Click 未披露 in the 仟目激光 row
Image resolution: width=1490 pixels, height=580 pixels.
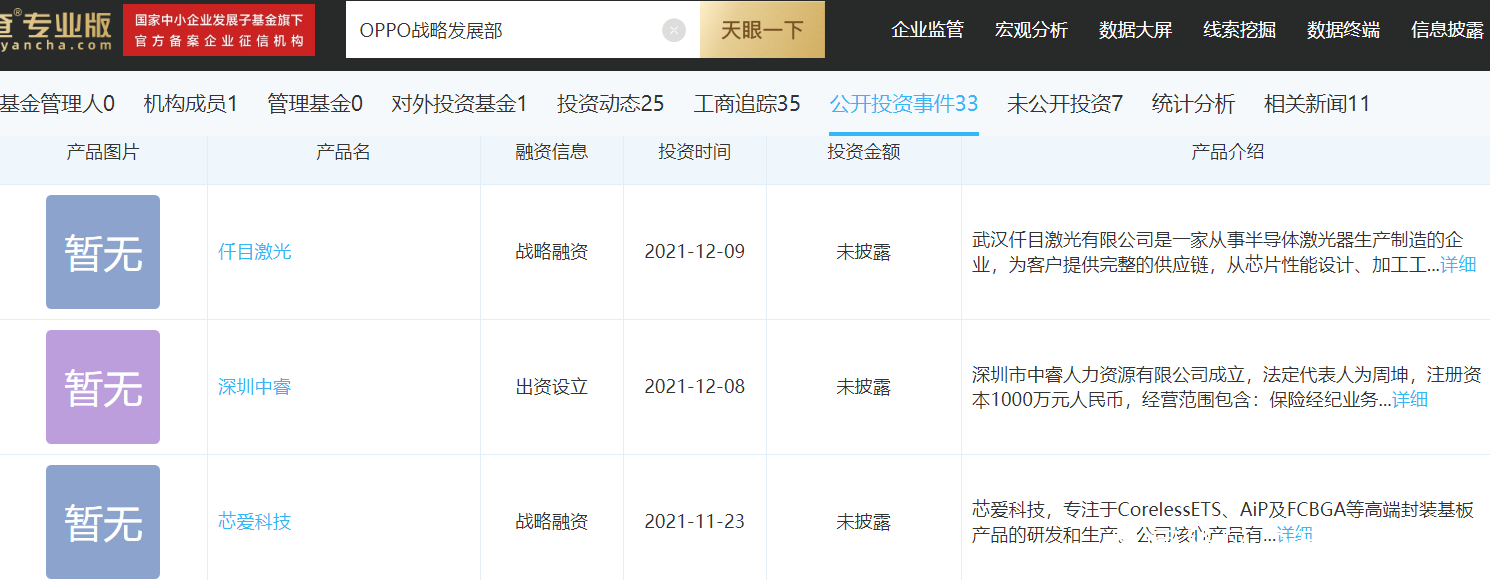[x=864, y=251]
